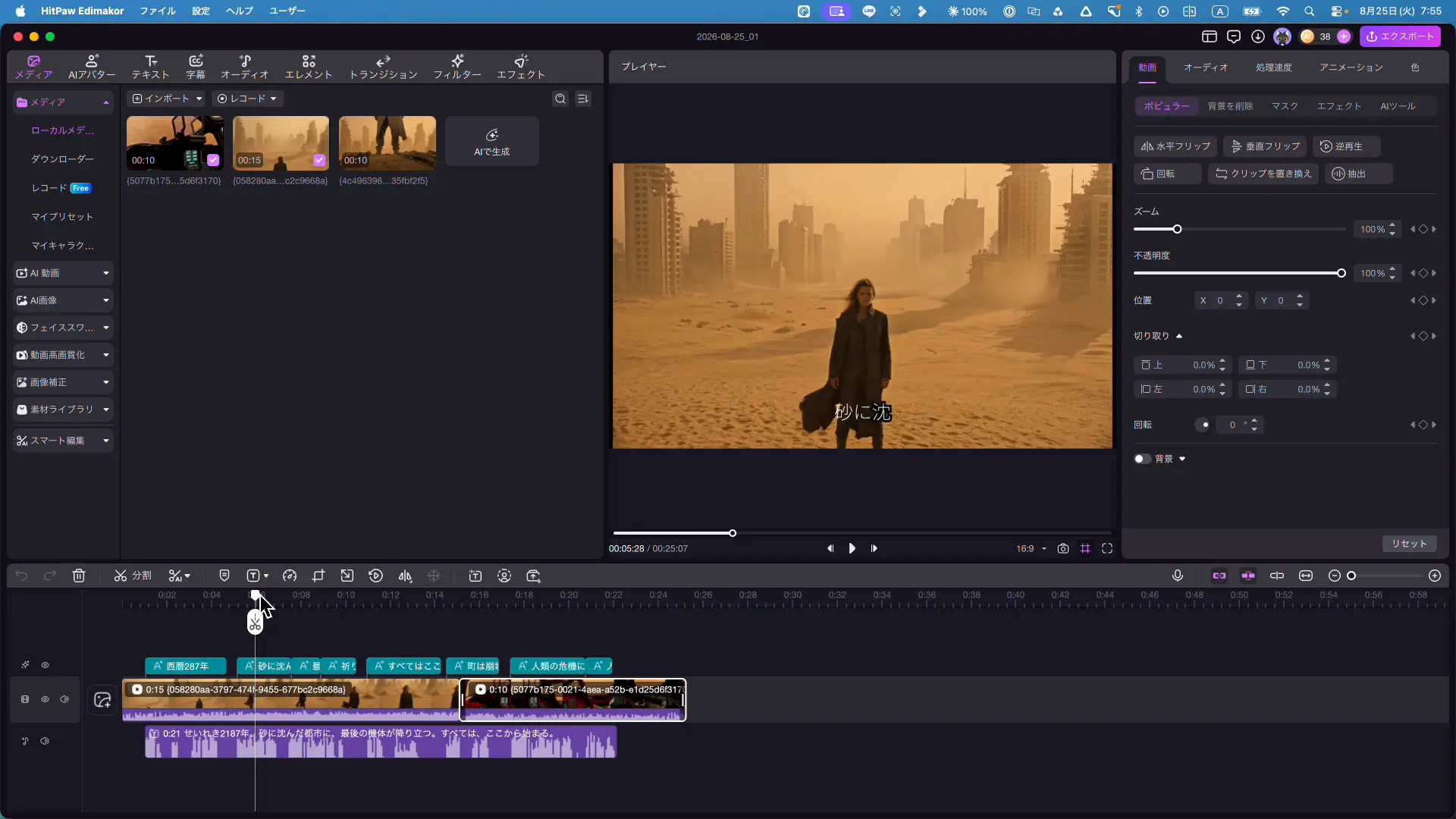Click the user avatar icon in title bar
This screenshot has width=1456, height=819.
click(x=1282, y=36)
